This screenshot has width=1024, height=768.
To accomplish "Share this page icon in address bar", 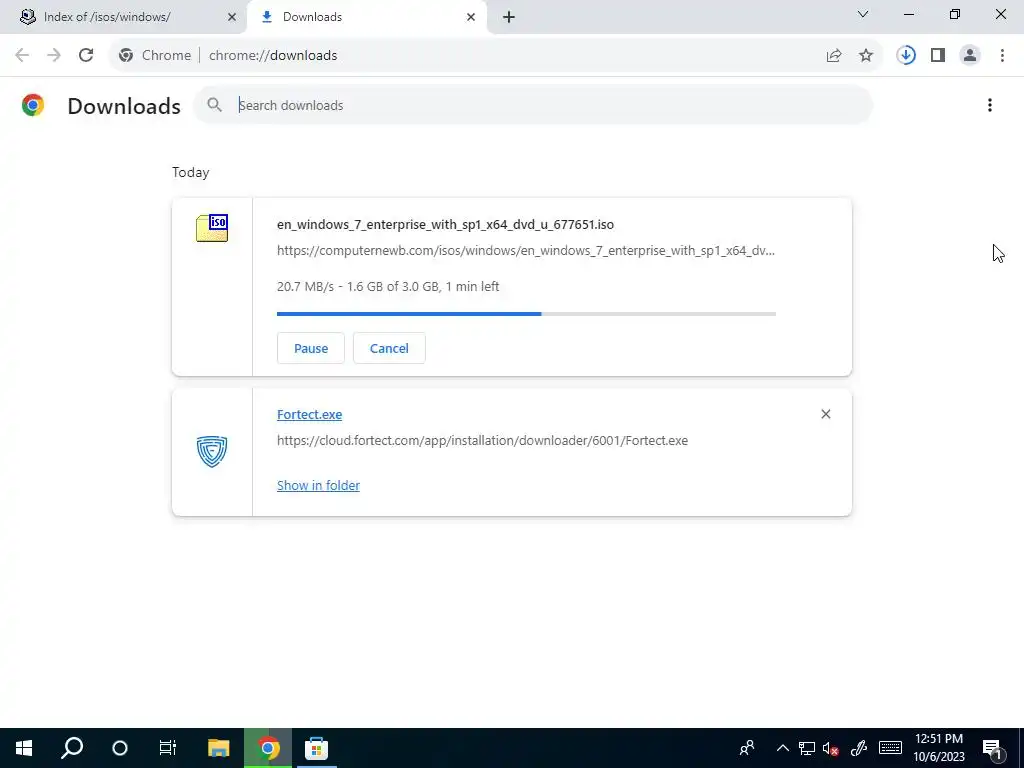I will [x=834, y=56].
